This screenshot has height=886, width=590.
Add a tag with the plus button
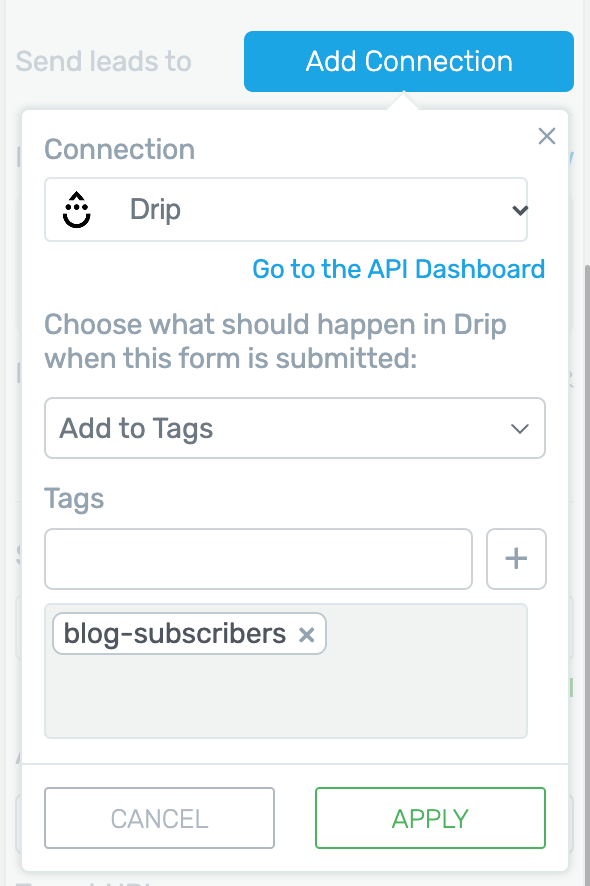(516, 559)
